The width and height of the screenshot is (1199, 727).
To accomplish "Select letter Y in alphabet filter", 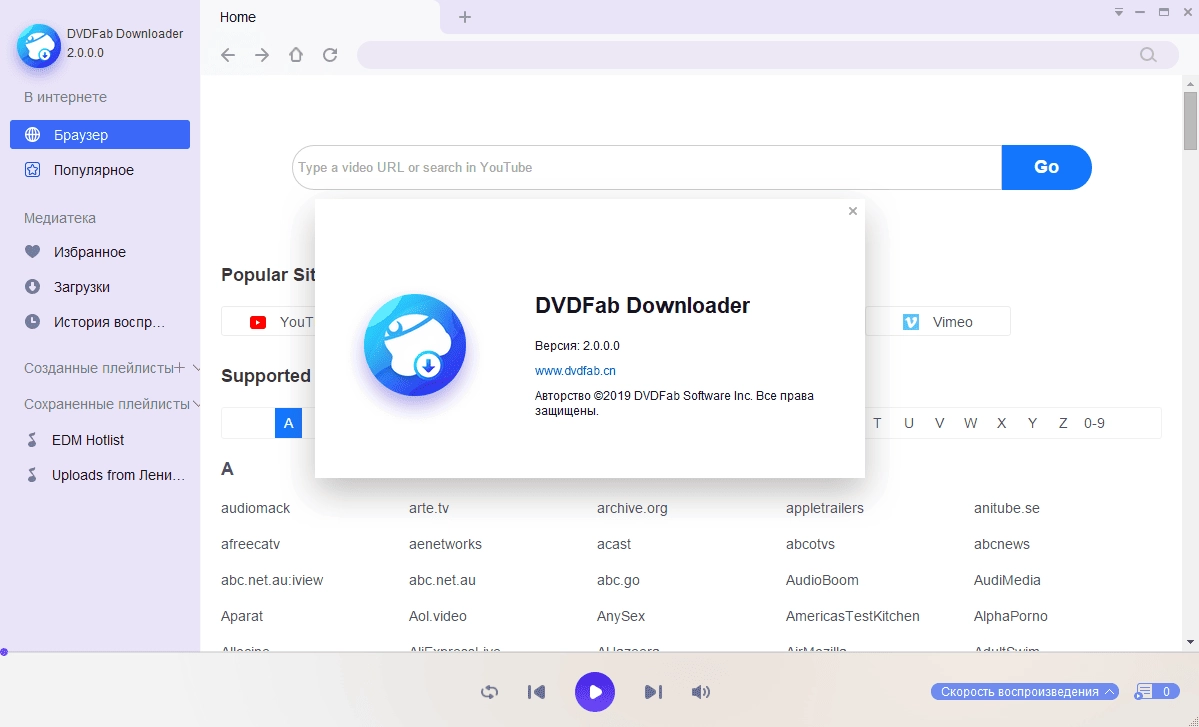I will tap(1032, 423).
